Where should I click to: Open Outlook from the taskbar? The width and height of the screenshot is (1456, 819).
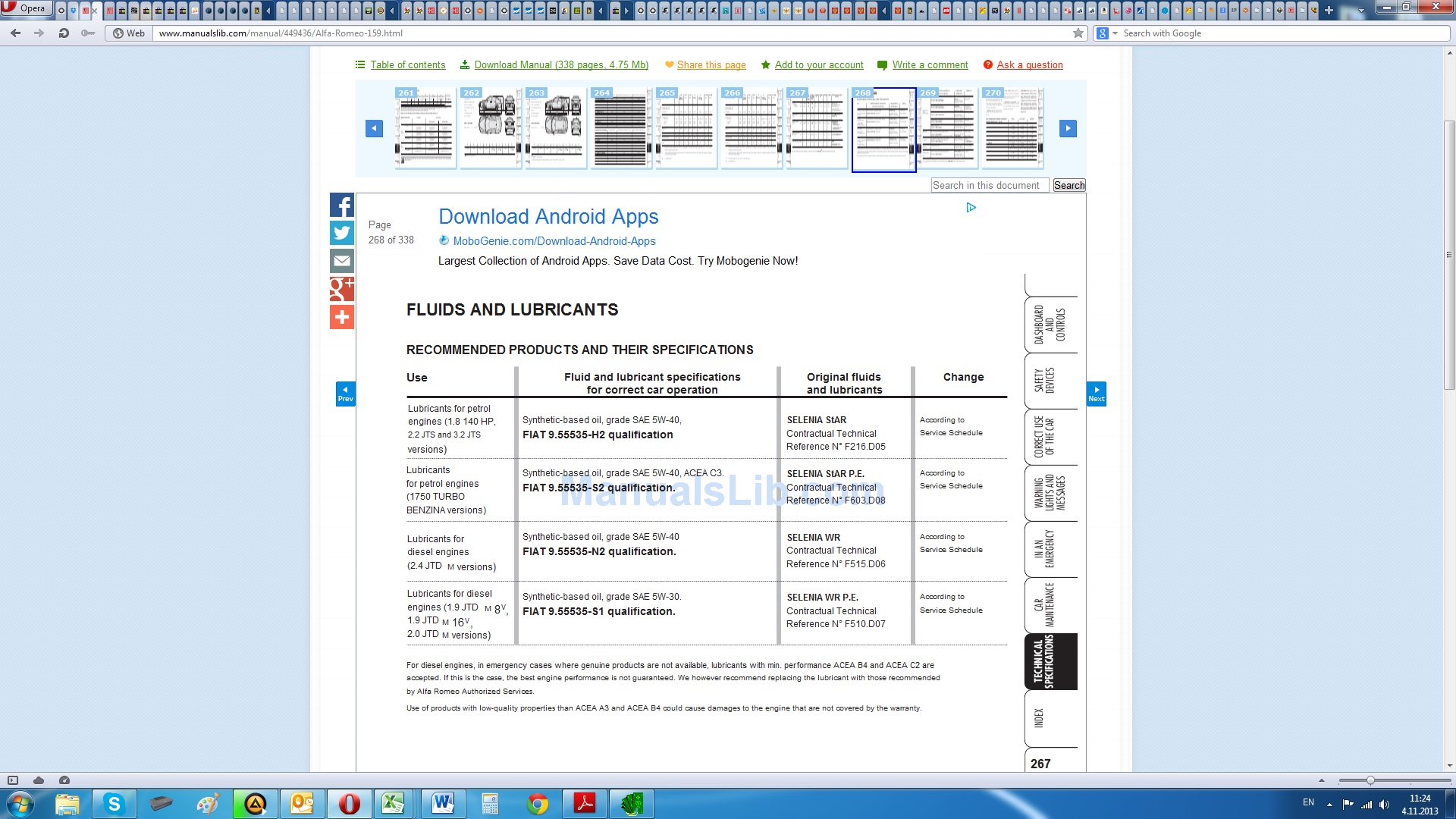(302, 804)
